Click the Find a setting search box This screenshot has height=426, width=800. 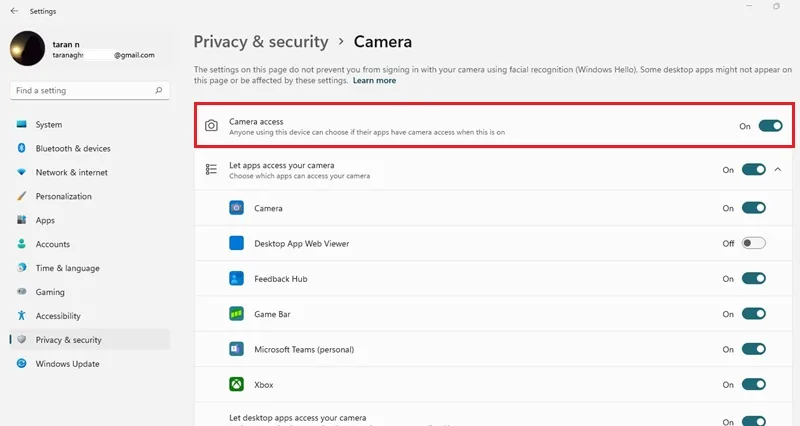pyautogui.click(x=89, y=90)
